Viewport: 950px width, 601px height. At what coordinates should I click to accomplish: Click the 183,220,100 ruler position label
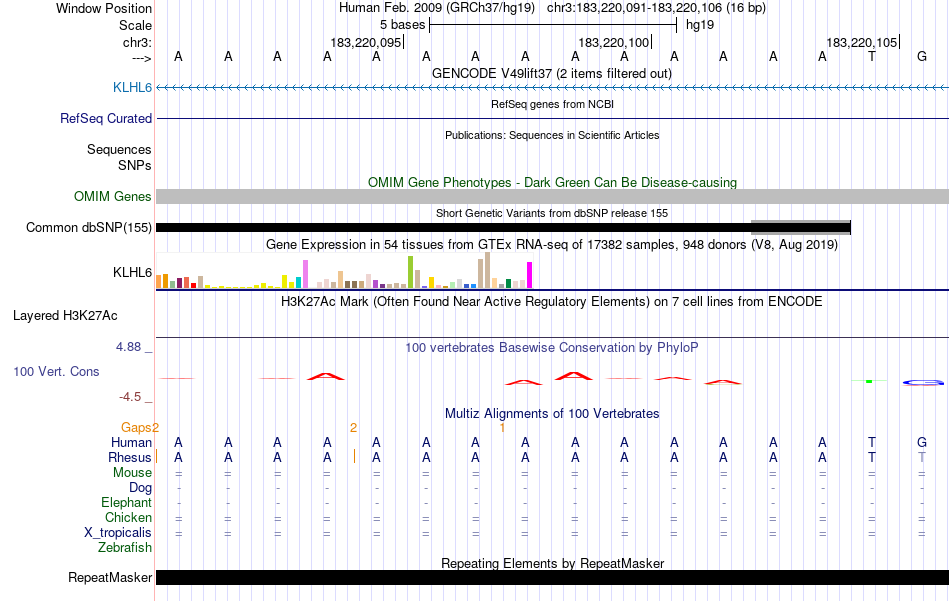[614, 42]
